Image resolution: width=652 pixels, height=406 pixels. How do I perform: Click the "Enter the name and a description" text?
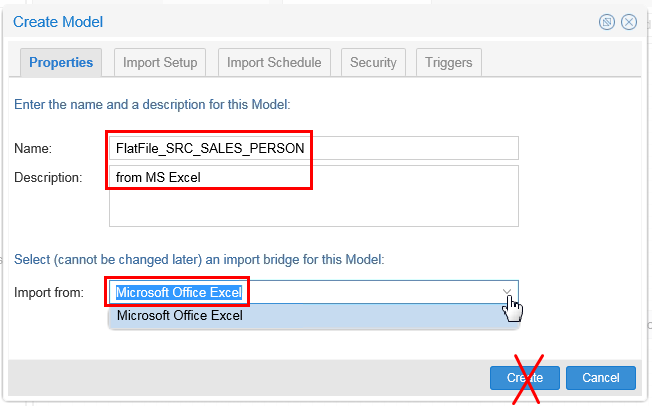click(152, 103)
